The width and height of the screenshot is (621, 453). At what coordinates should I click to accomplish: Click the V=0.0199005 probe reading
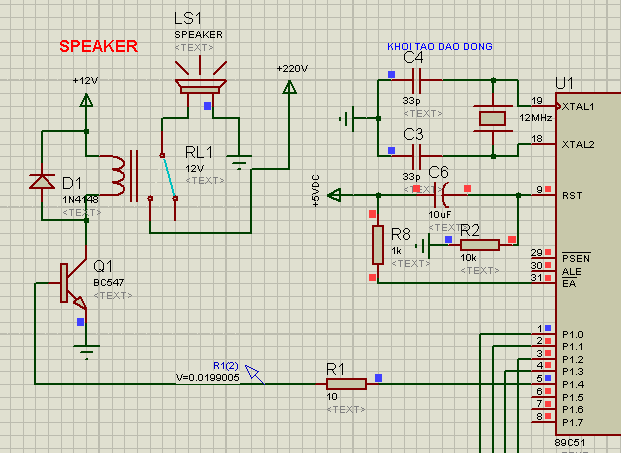pos(208,378)
